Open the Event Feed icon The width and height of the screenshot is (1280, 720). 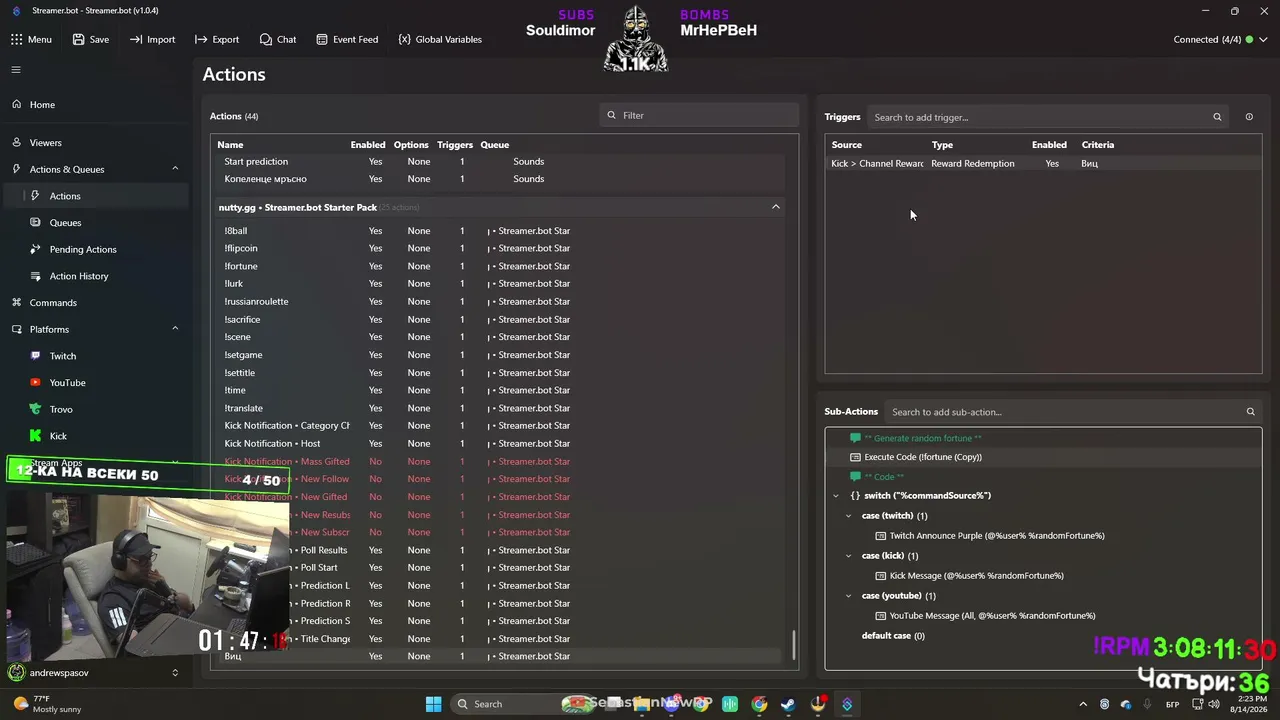tap(322, 39)
